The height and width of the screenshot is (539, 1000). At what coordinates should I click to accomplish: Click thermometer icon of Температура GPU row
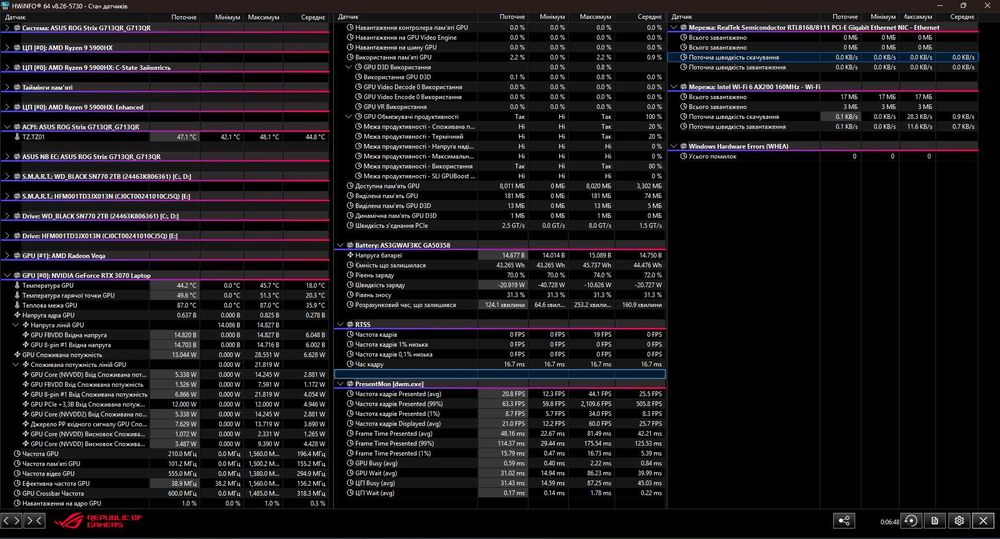click(17, 286)
